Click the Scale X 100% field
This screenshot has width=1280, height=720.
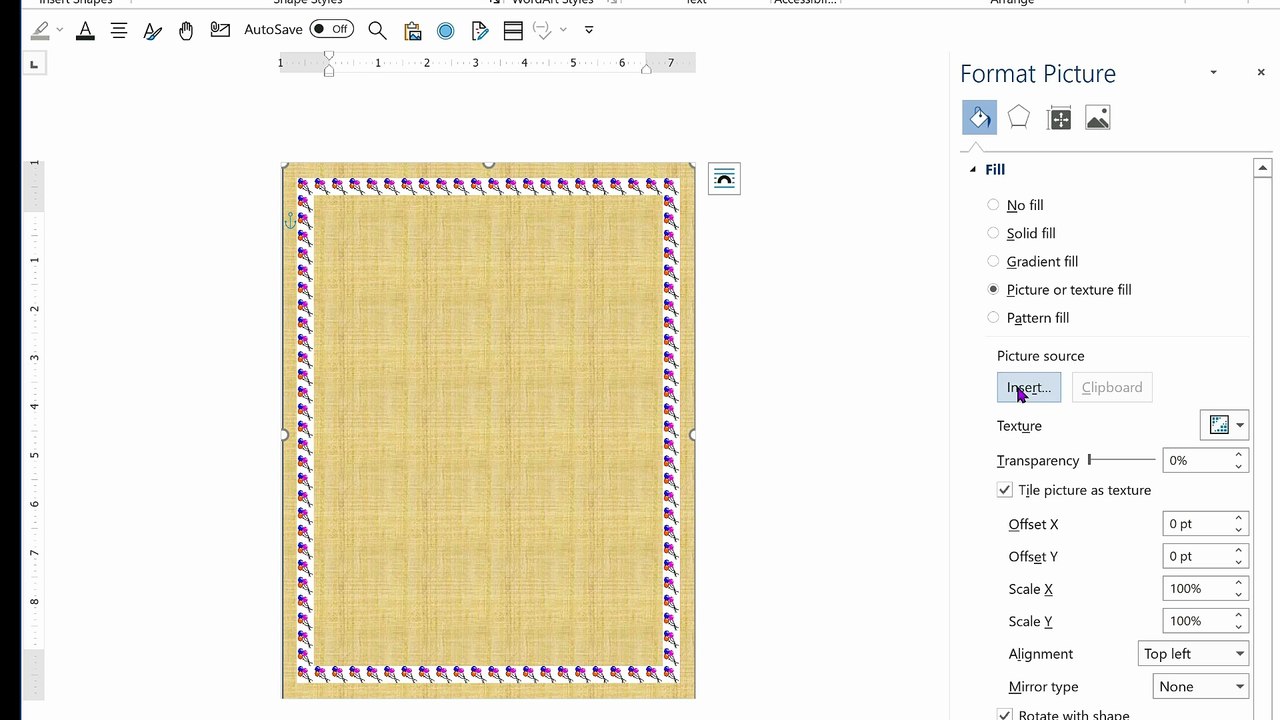(1197, 589)
